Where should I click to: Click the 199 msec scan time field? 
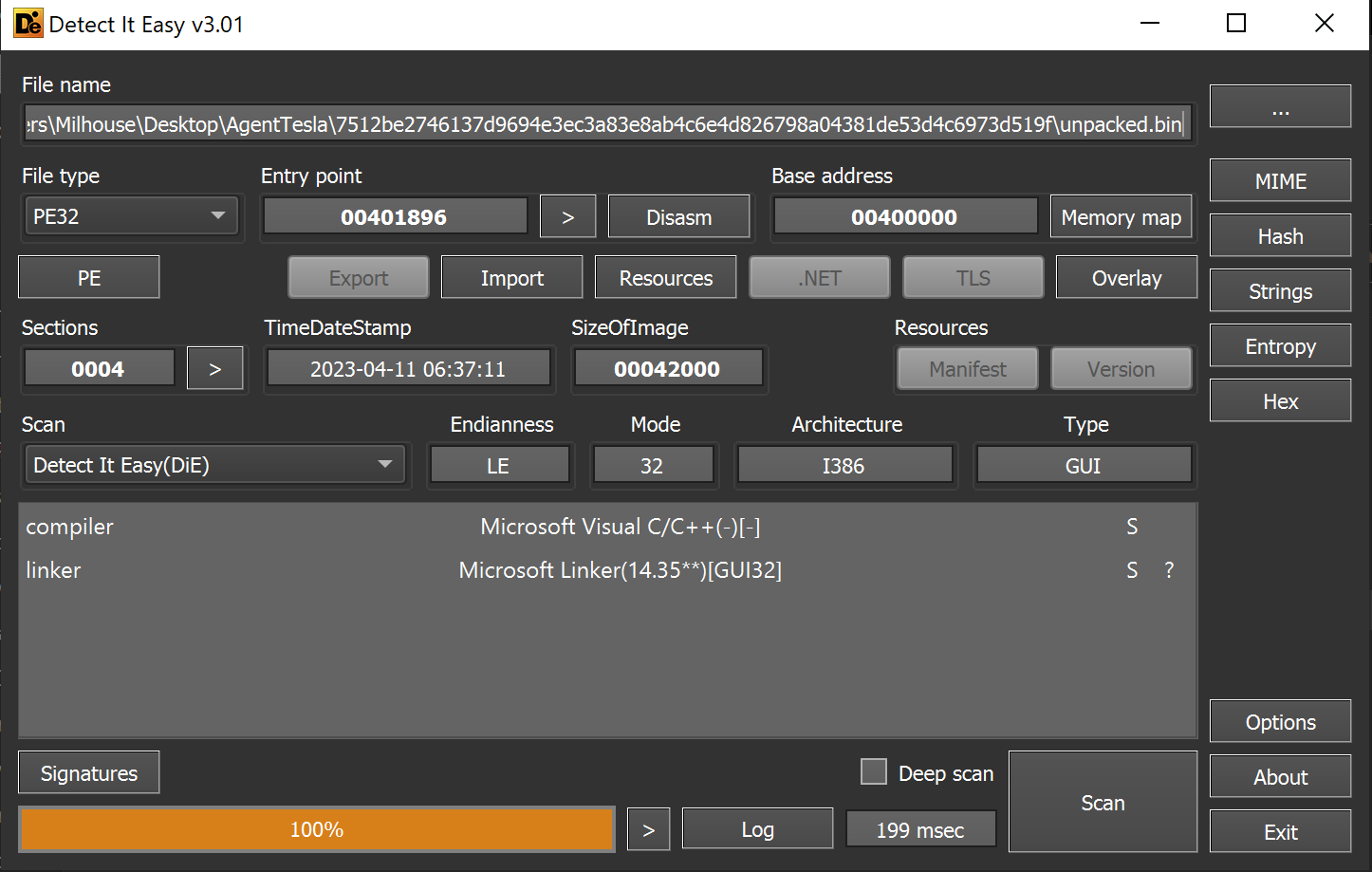pos(920,829)
